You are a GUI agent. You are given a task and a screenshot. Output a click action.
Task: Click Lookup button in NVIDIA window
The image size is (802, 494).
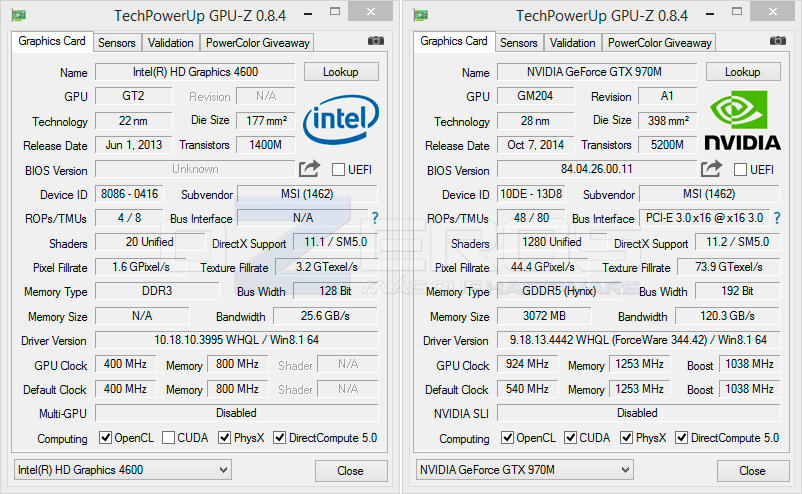click(743, 72)
